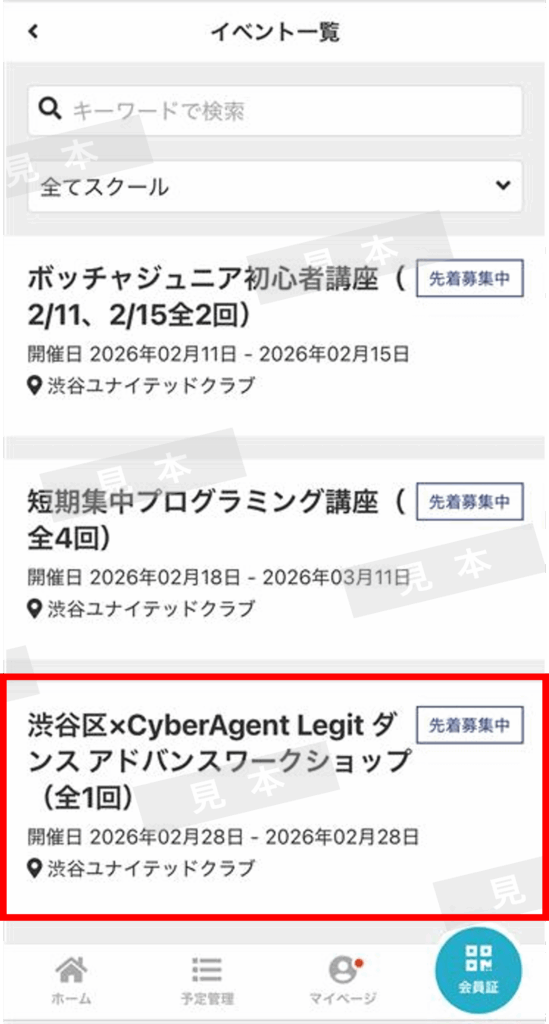Focus the keyword search field
Screen dimensions: 549x1024
tap(275, 110)
